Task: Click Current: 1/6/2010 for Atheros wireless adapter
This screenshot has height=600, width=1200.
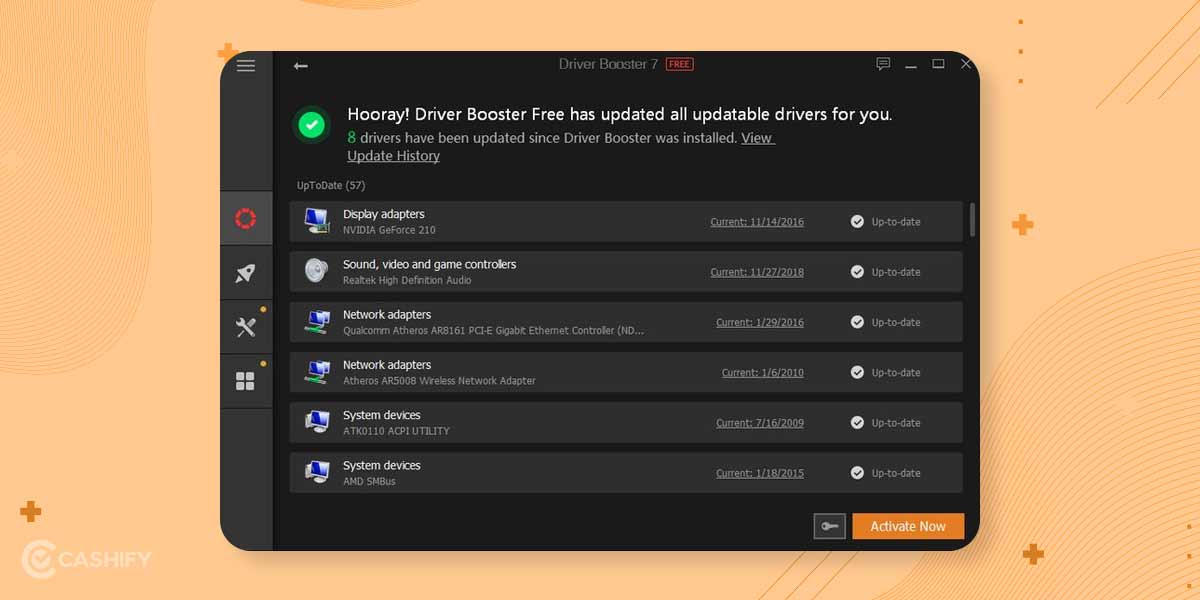Action: [763, 372]
